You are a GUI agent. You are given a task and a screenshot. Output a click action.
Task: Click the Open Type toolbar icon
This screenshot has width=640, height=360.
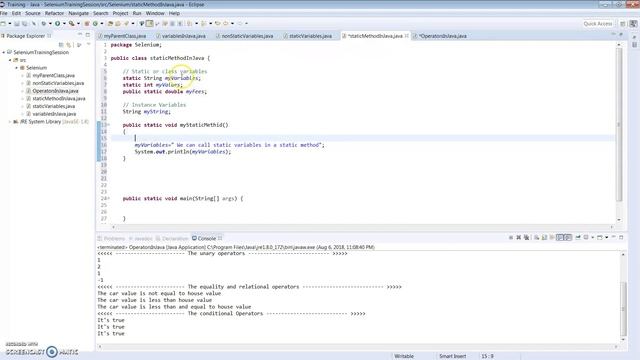111,24
